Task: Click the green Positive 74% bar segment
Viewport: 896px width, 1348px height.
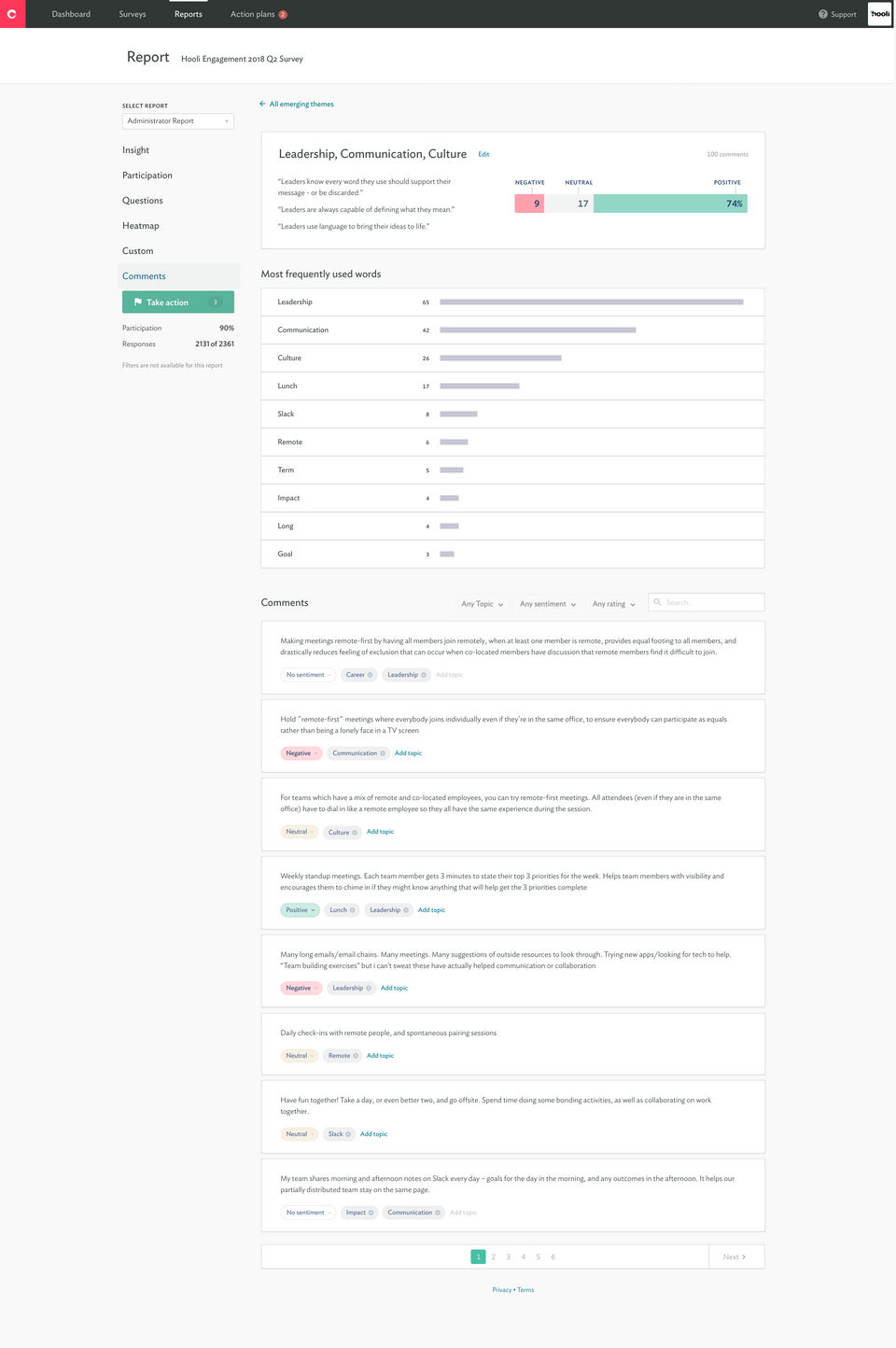Action: pos(670,204)
